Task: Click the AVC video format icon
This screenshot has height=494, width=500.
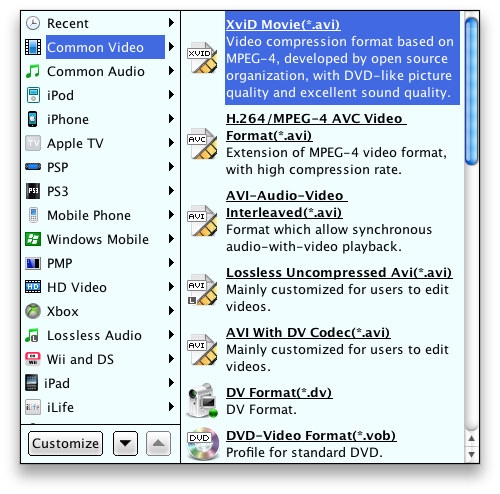Action: click(202, 144)
